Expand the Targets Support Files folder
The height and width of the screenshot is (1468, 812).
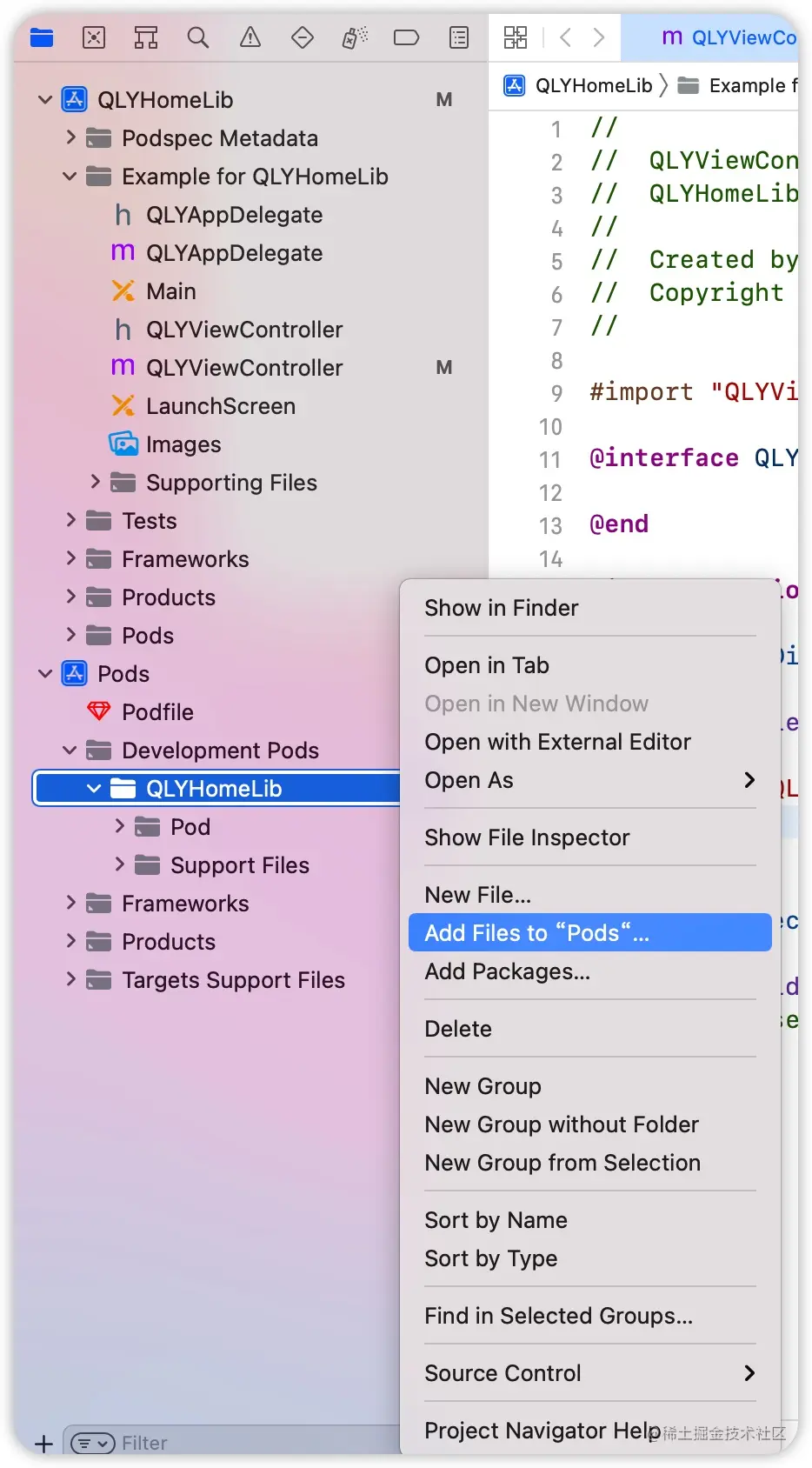click(x=70, y=979)
